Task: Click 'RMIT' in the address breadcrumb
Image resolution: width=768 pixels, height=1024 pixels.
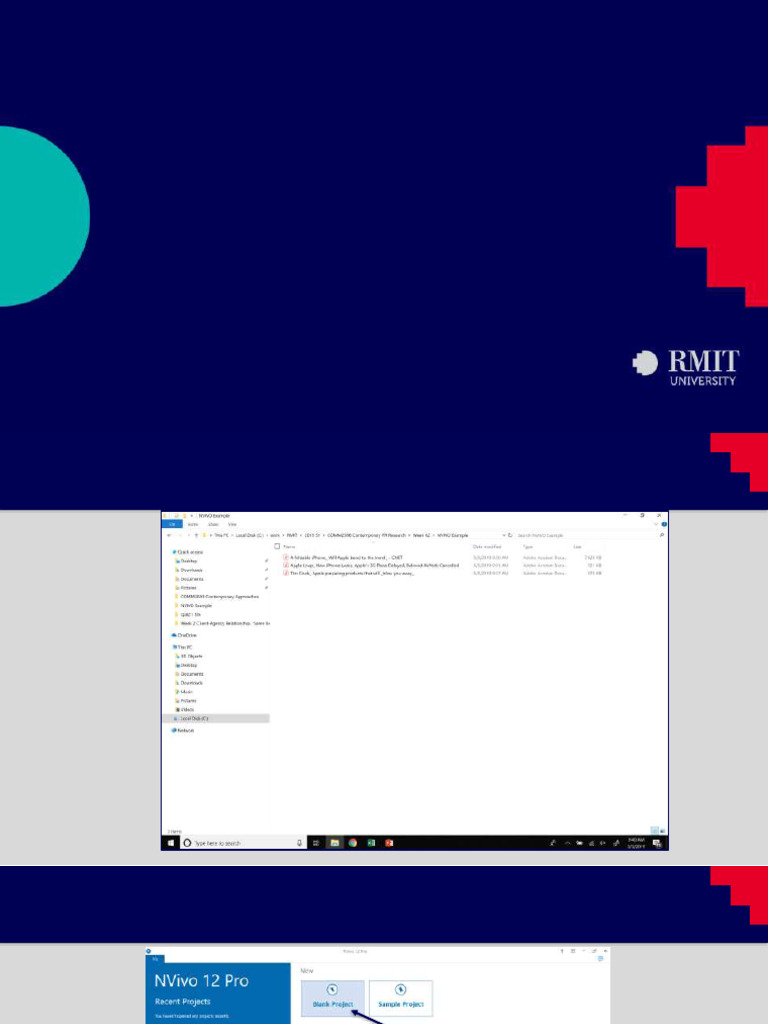Action: (x=293, y=536)
